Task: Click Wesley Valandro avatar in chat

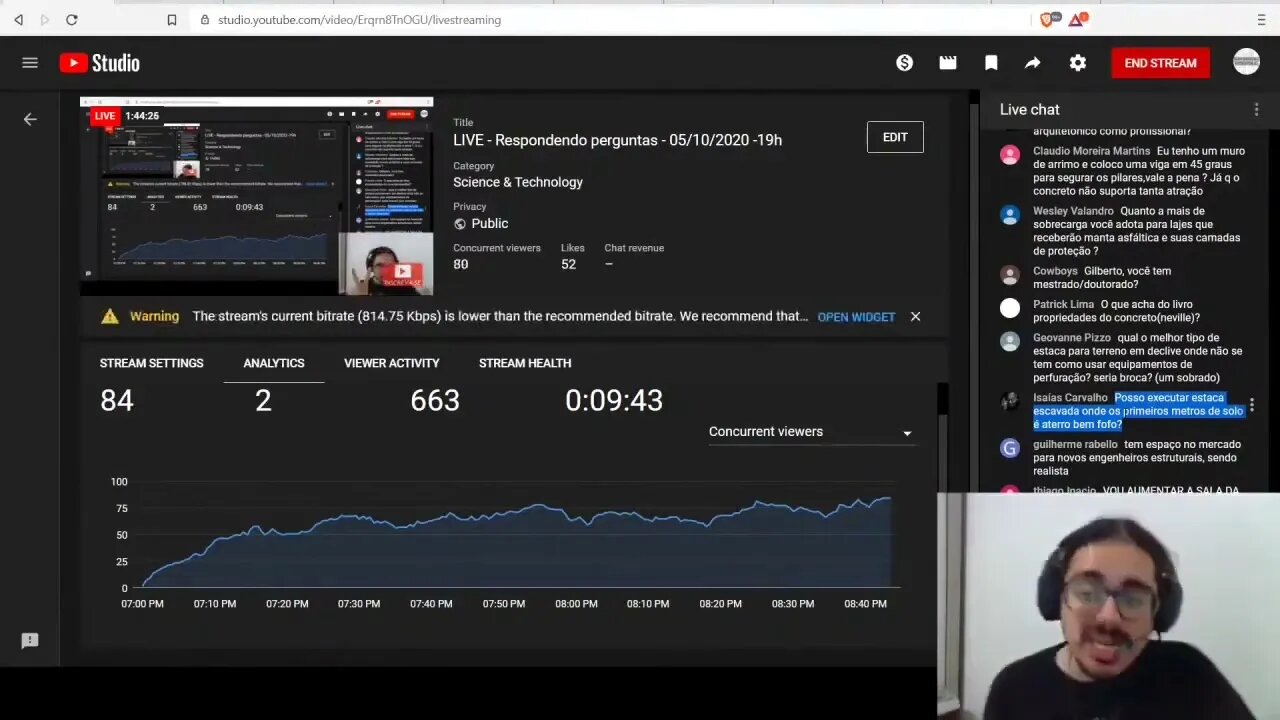Action: click(x=1010, y=215)
